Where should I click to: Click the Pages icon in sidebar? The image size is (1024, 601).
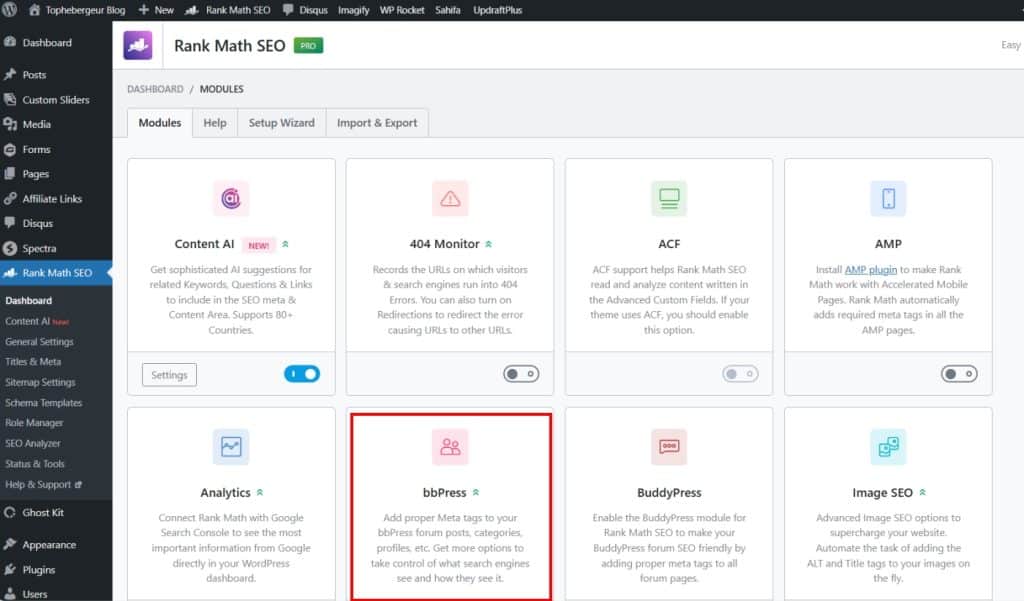click(x=10, y=174)
